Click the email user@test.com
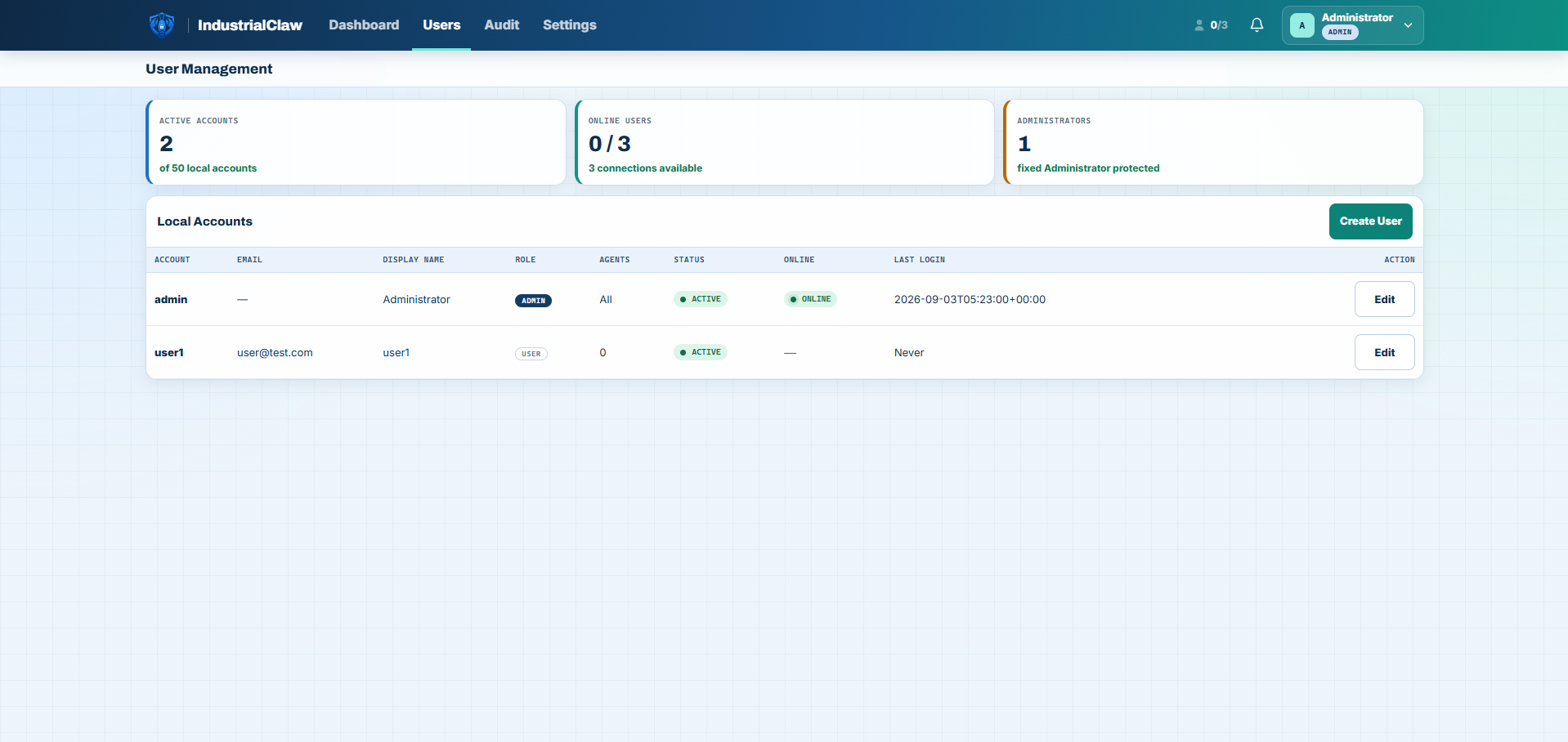The image size is (1568, 742). (x=275, y=353)
